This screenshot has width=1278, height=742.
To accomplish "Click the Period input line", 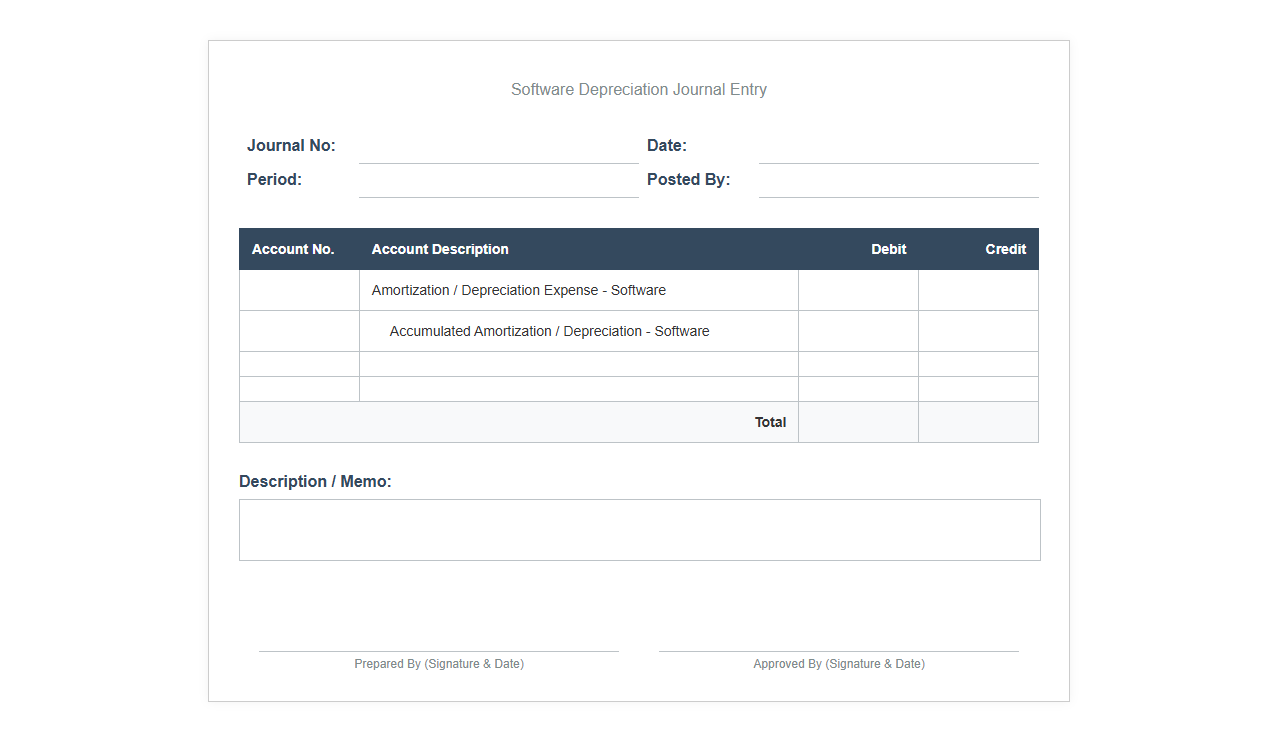I will (498, 181).
